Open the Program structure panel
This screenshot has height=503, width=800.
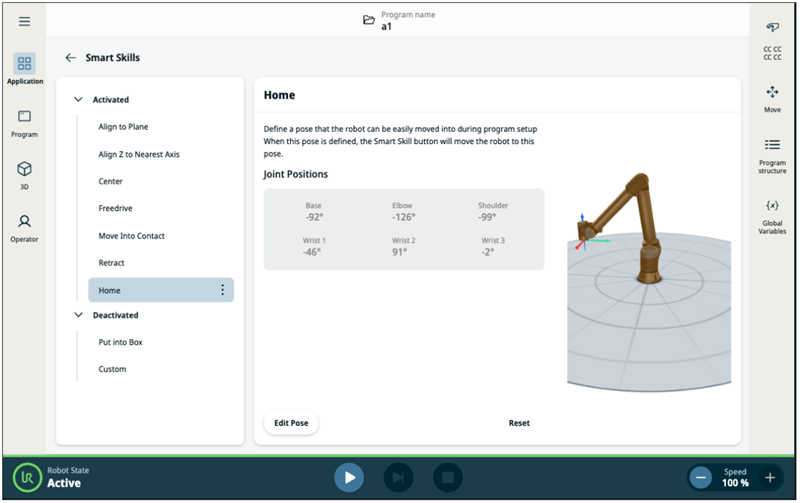point(772,151)
